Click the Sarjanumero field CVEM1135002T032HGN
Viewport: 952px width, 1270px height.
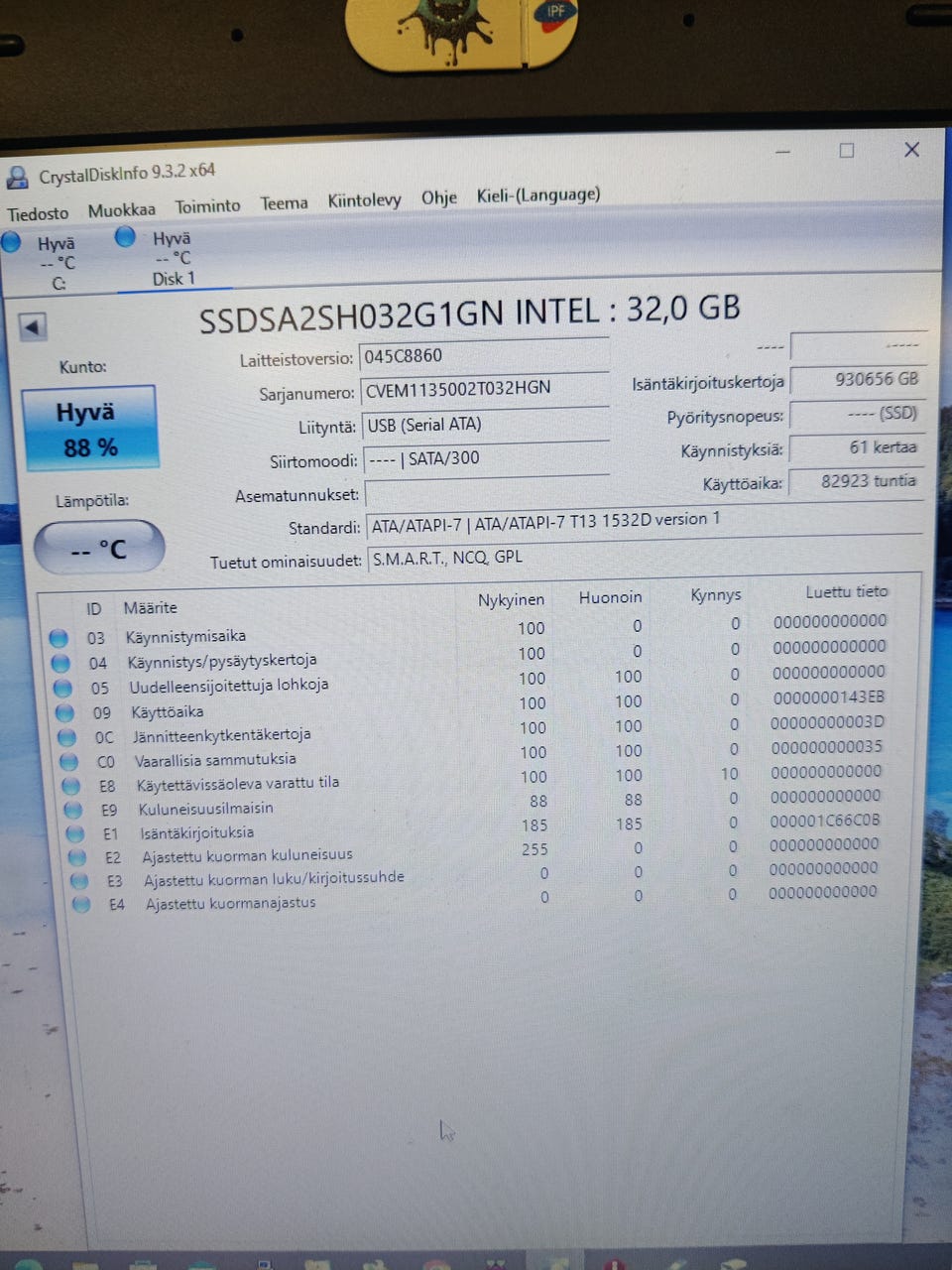484,389
